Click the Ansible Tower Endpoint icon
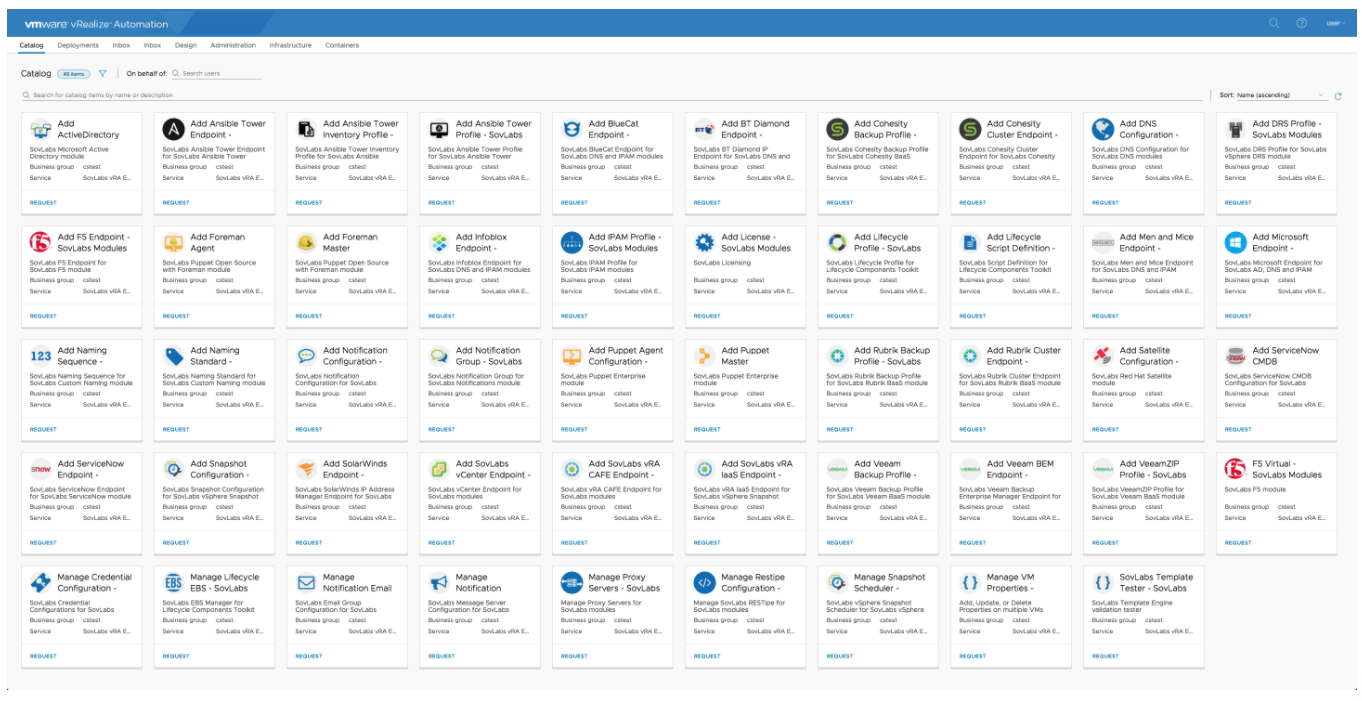The width and height of the screenshot is (1362, 701). tap(173, 129)
